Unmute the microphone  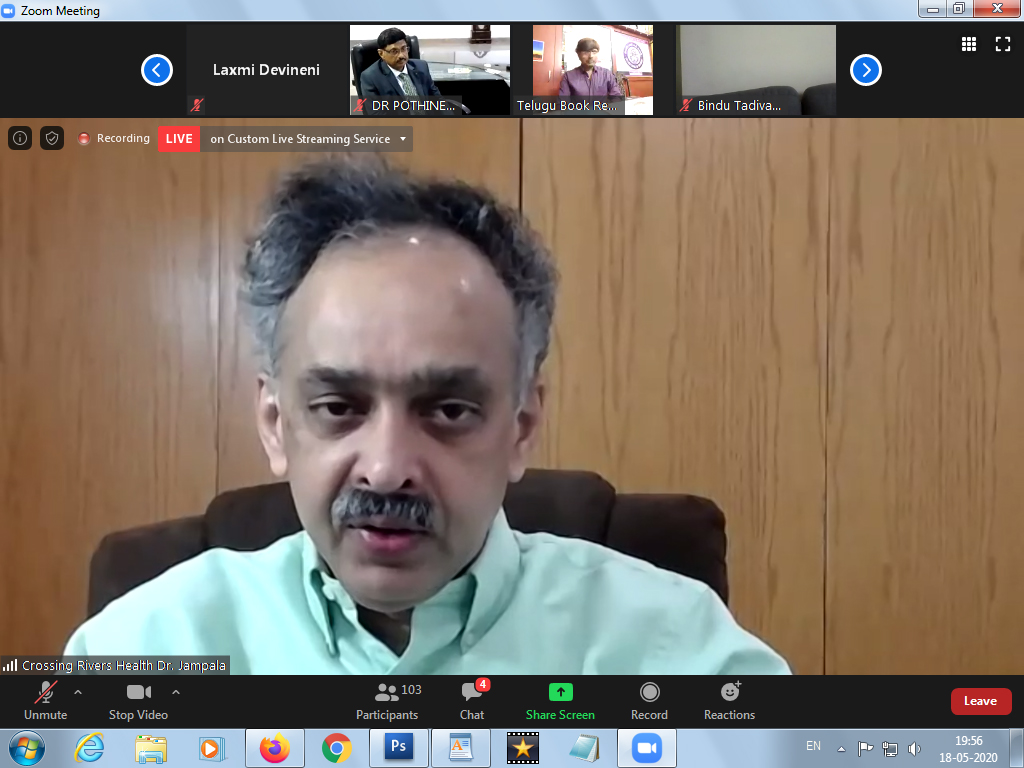[x=45, y=700]
